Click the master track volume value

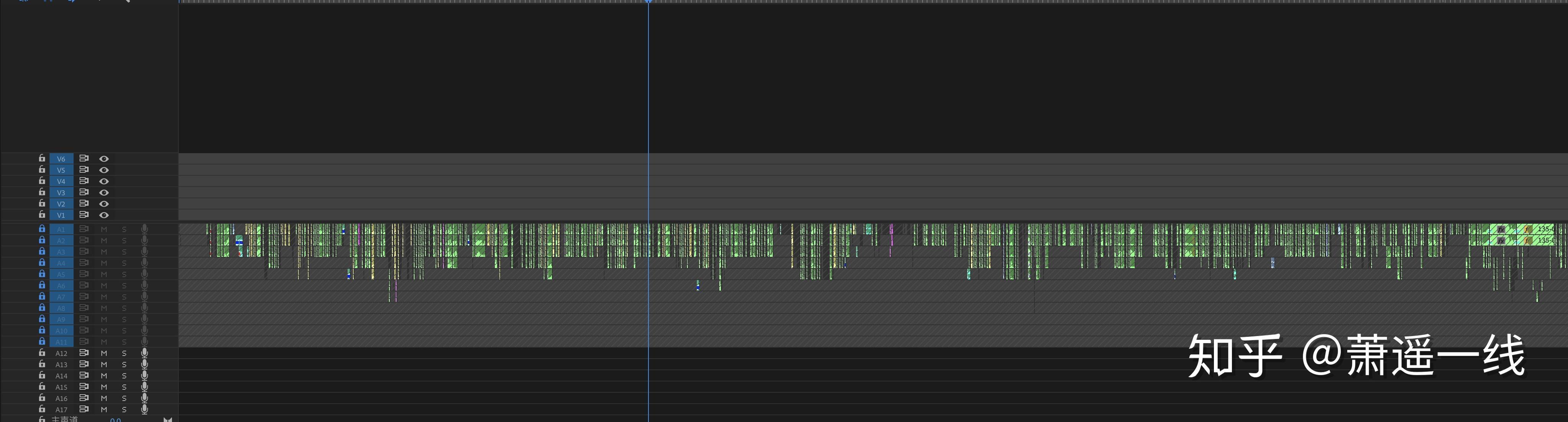point(115,420)
